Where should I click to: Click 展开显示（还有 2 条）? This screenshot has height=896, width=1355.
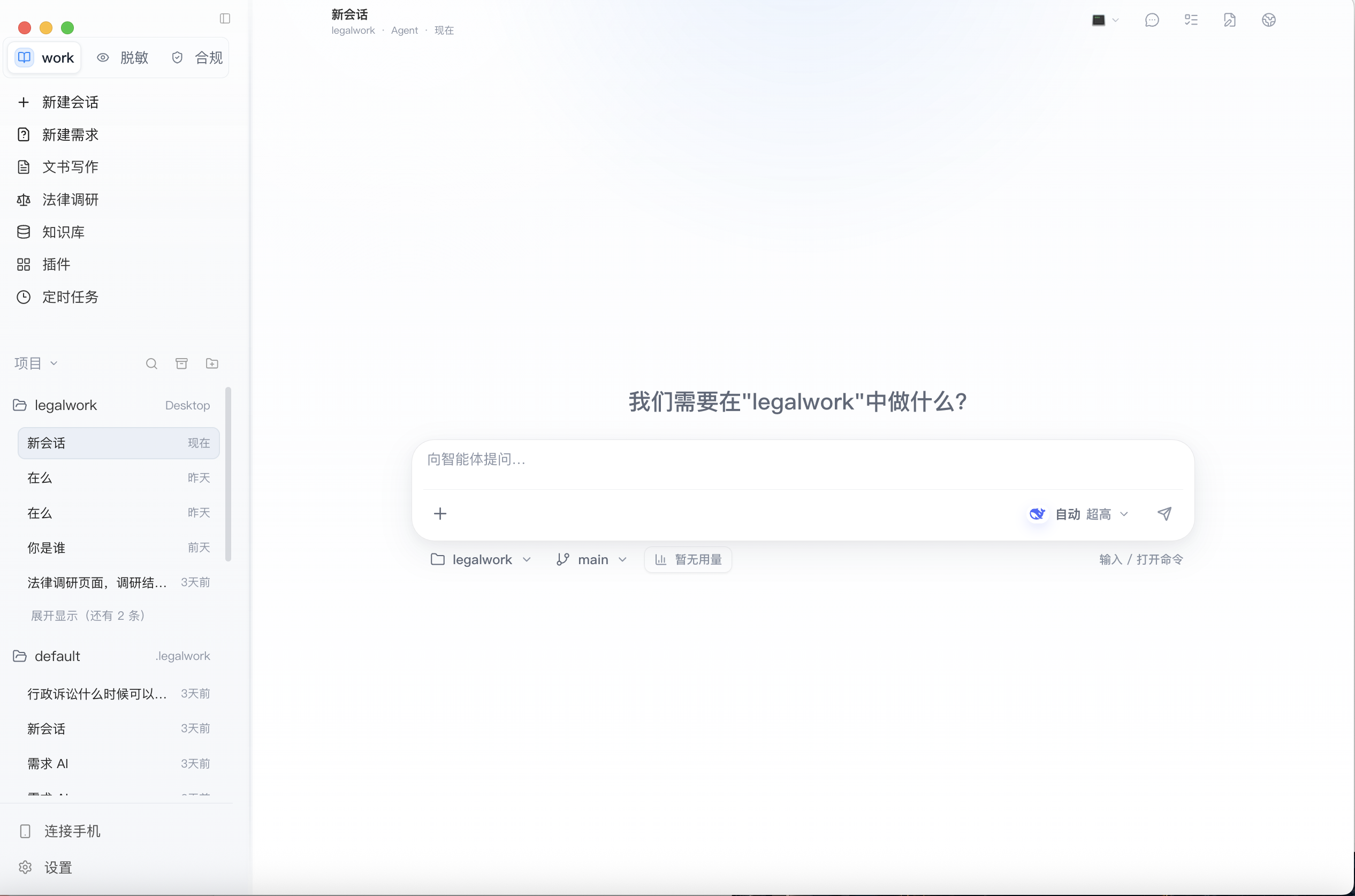(x=88, y=616)
